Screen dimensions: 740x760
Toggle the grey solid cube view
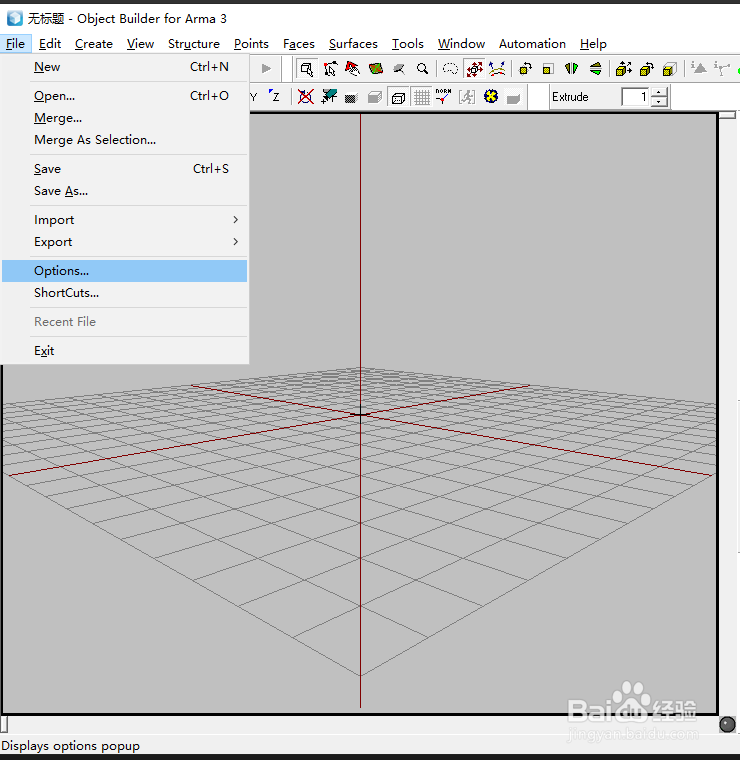click(375, 97)
